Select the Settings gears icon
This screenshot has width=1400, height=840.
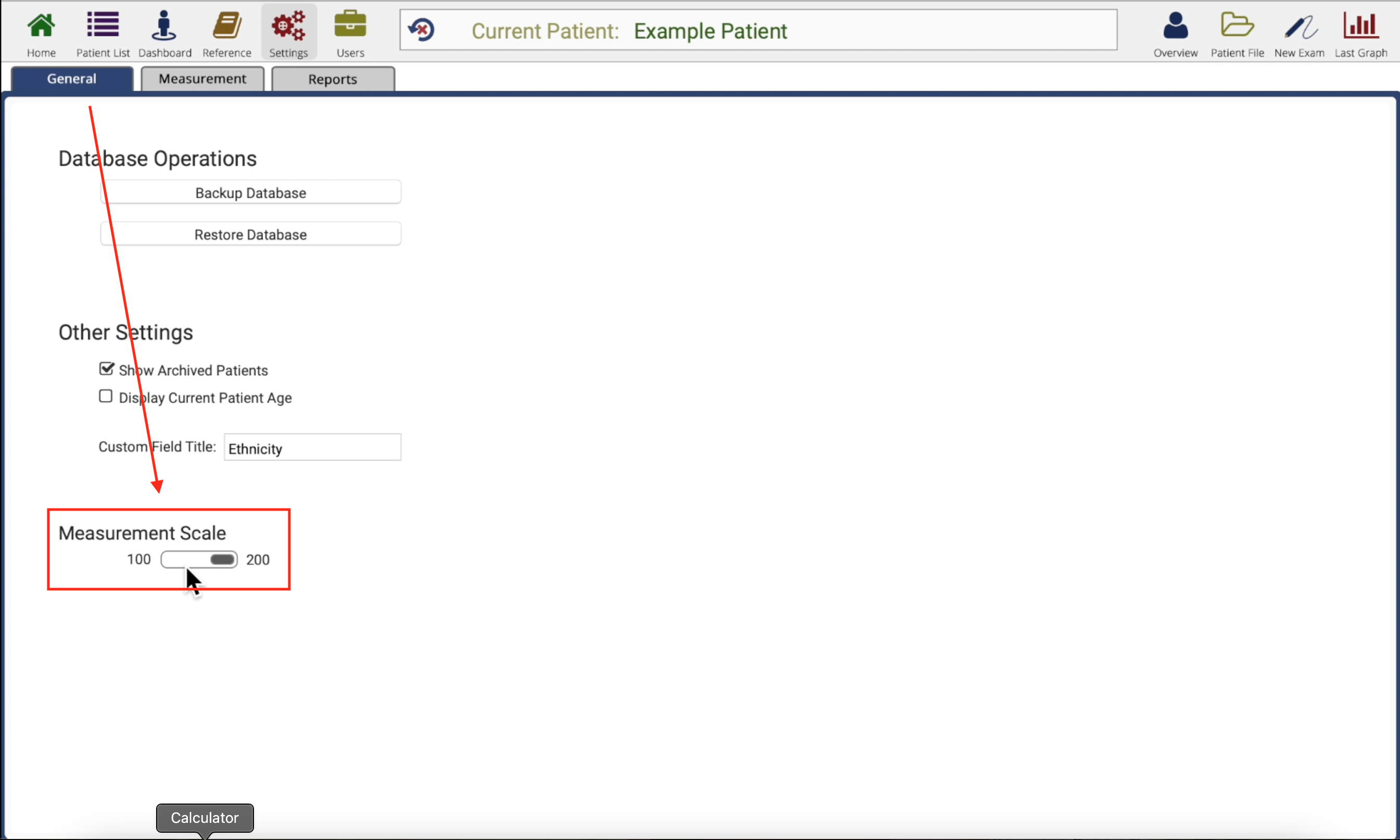pyautogui.click(x=289, y=26)
